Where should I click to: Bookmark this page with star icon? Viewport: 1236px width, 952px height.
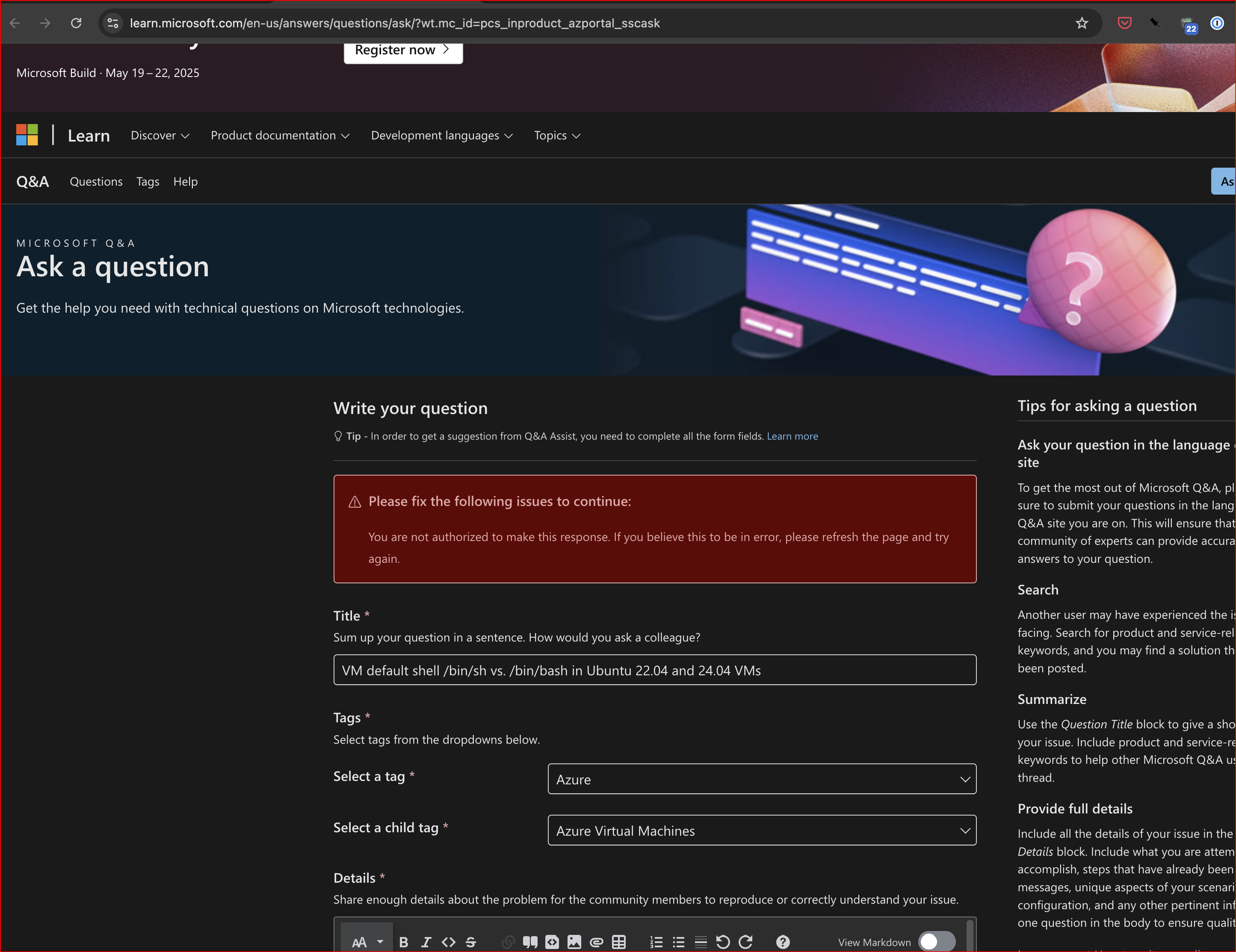1082,23
